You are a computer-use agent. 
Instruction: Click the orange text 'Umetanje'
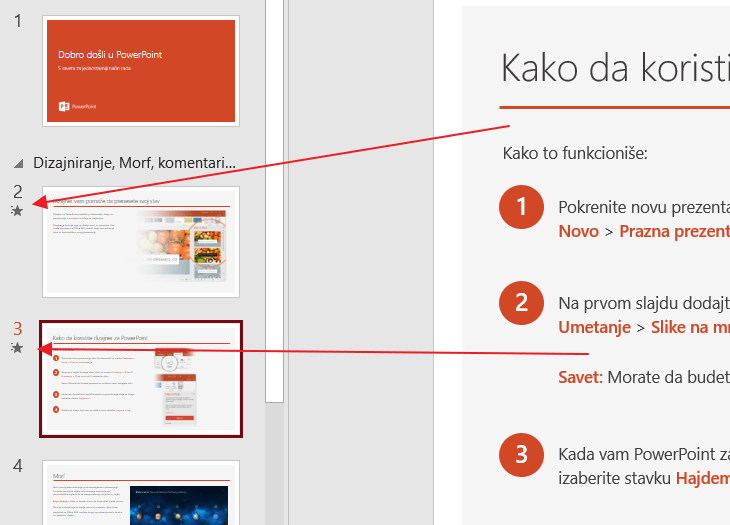(595, 327)
